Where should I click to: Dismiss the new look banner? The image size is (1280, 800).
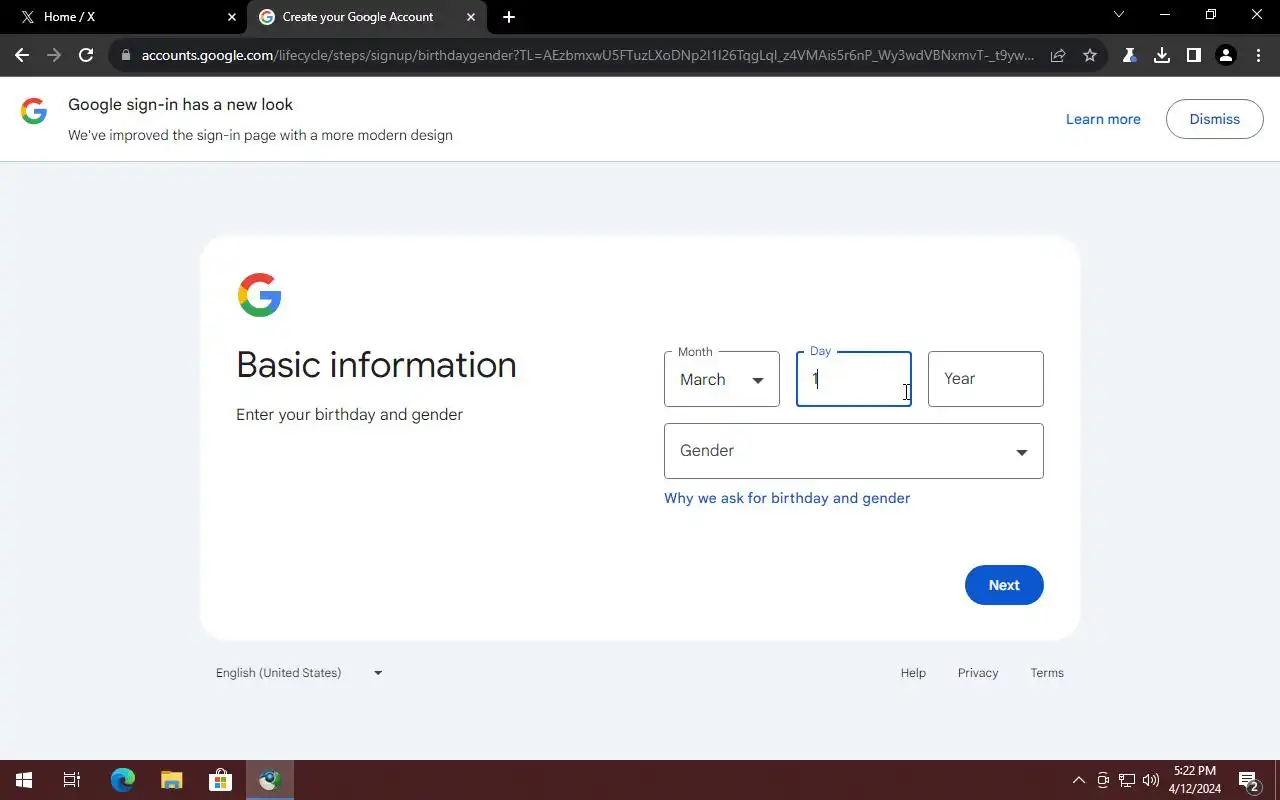pyautogui.click(x=1215, y=119)
